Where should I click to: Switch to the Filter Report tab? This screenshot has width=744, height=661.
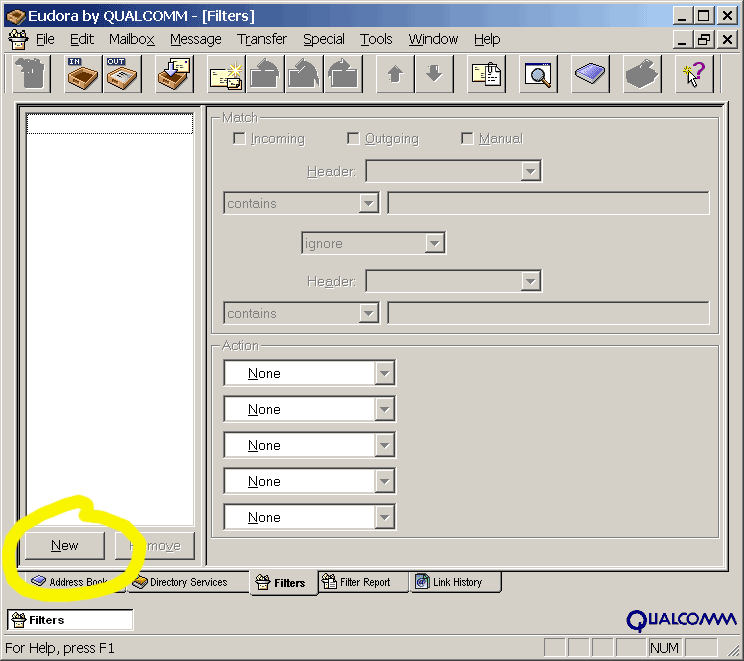coord(363,582)
